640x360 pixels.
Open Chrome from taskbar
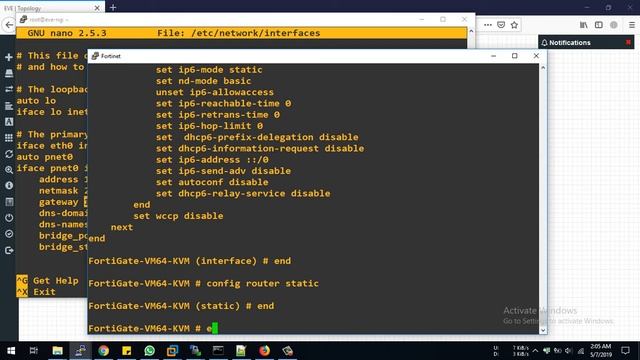click(x=103, y=351)
